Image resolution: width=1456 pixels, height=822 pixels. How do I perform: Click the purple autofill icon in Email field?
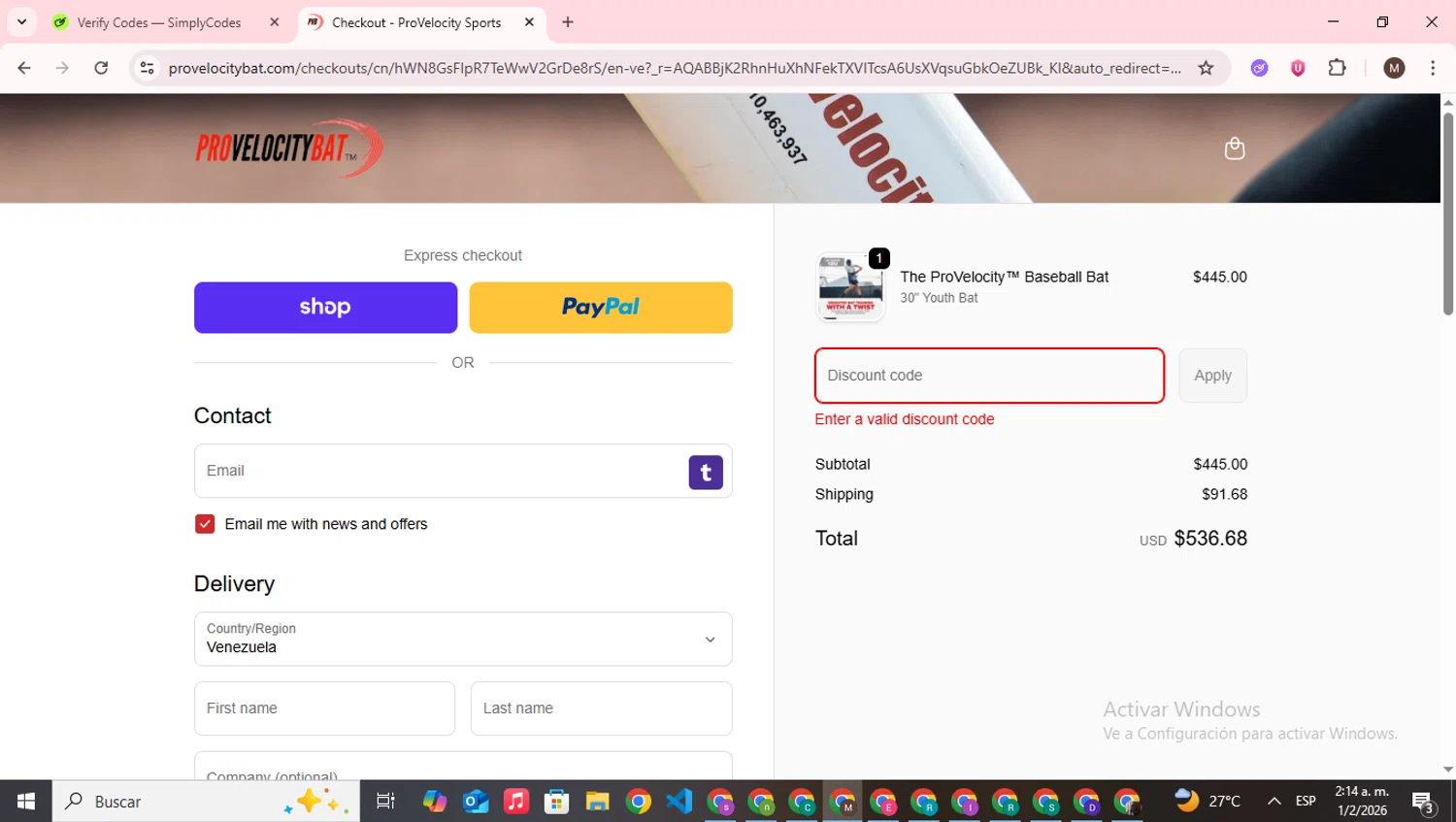(706, 473)
